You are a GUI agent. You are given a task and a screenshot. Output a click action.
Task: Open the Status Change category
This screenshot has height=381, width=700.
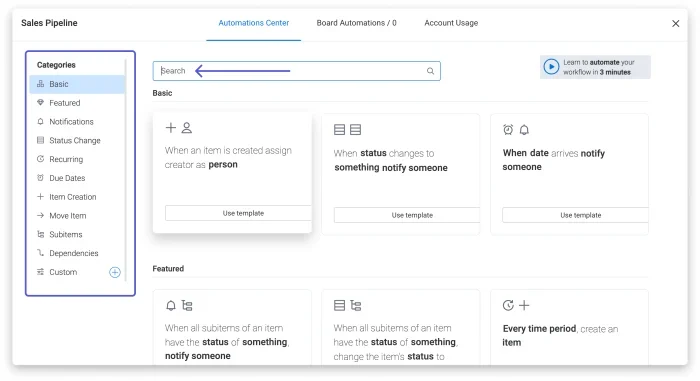pyautogui.click(x=77, y=140)
